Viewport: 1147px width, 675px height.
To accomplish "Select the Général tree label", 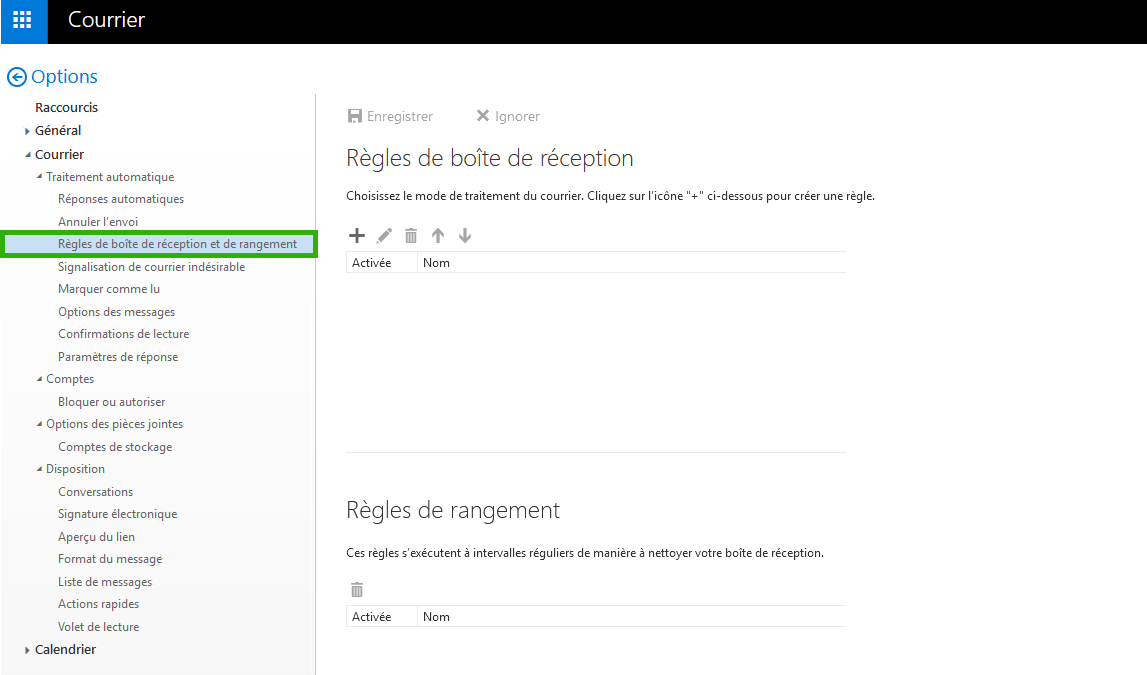I will tap(58, 131).
